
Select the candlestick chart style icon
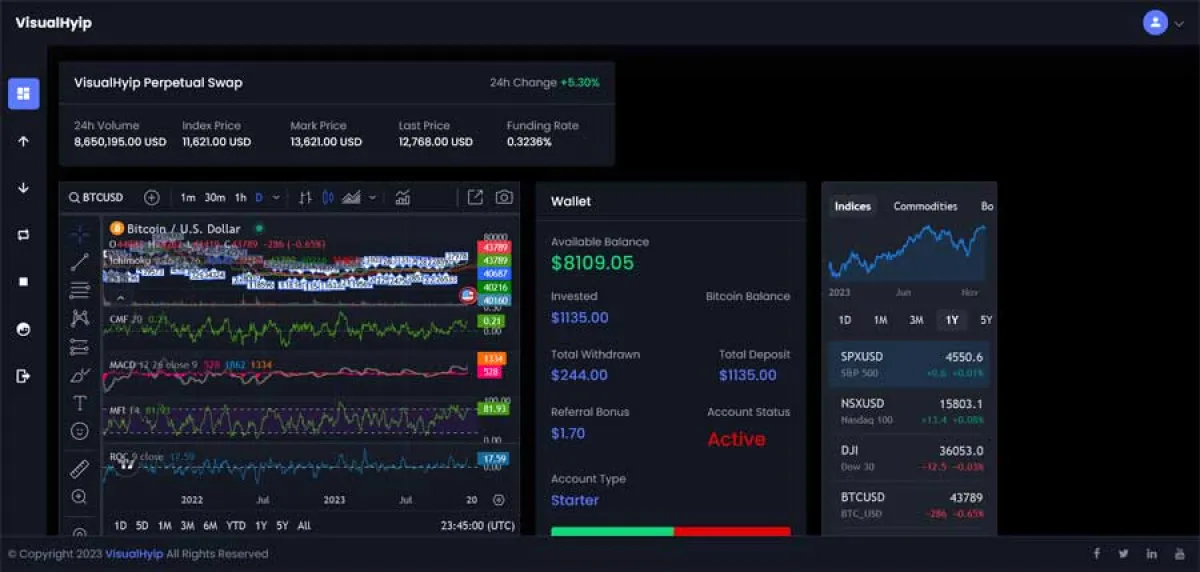pyautogui.click(x=327, y=198)
